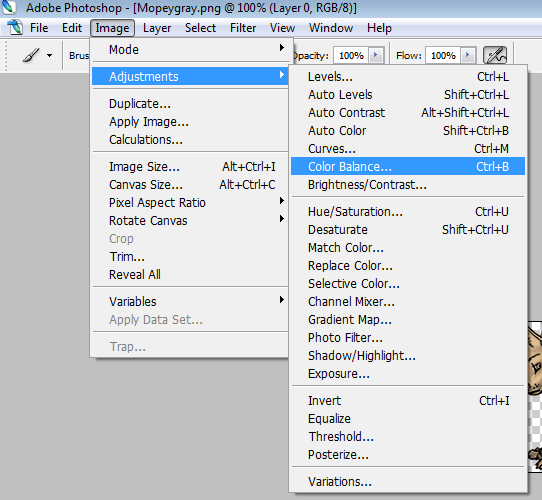This screenshot has height=500, width=542.
Task: Choose Reveal All menu entry
Action: pos(190,275)
